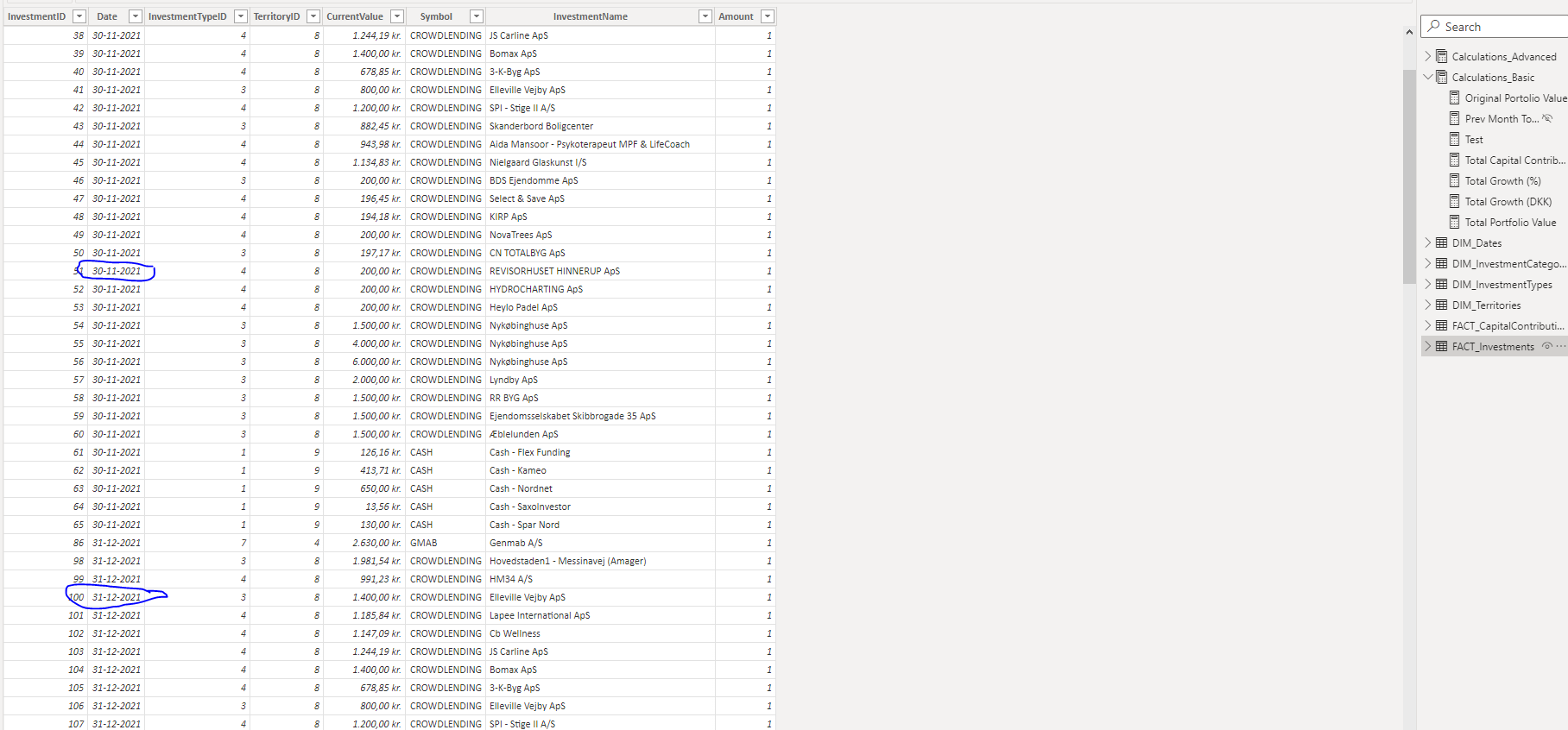1568x730 pixels.
Task: Expand the DIM_Dates table
Action: tap(1427, 242)
